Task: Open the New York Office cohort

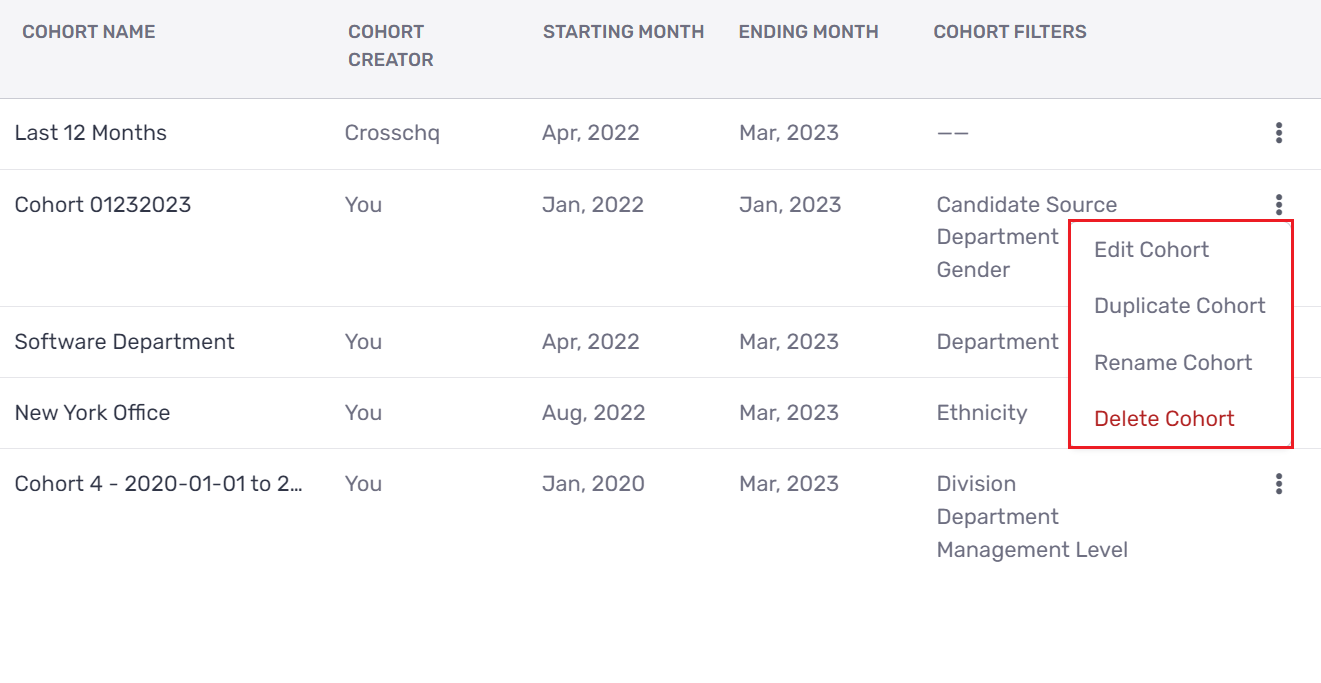Action: pos(92,413)
